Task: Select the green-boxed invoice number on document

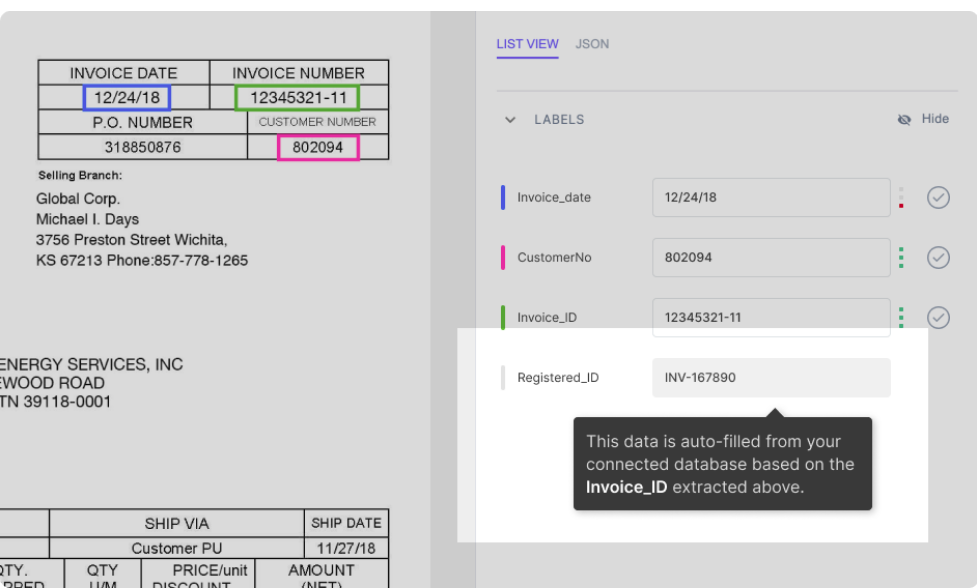Action: (297, 97)
